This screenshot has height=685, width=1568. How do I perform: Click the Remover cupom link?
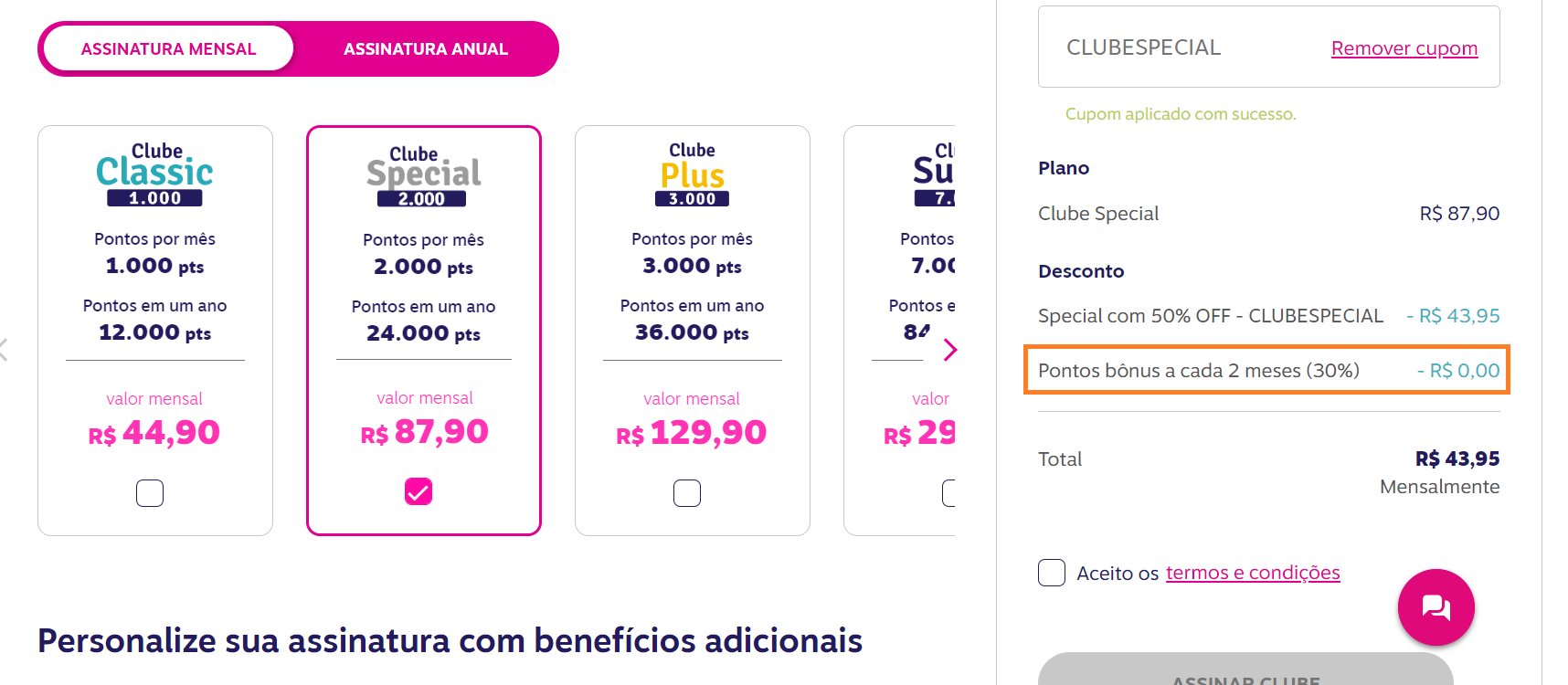coord(1404,48)
